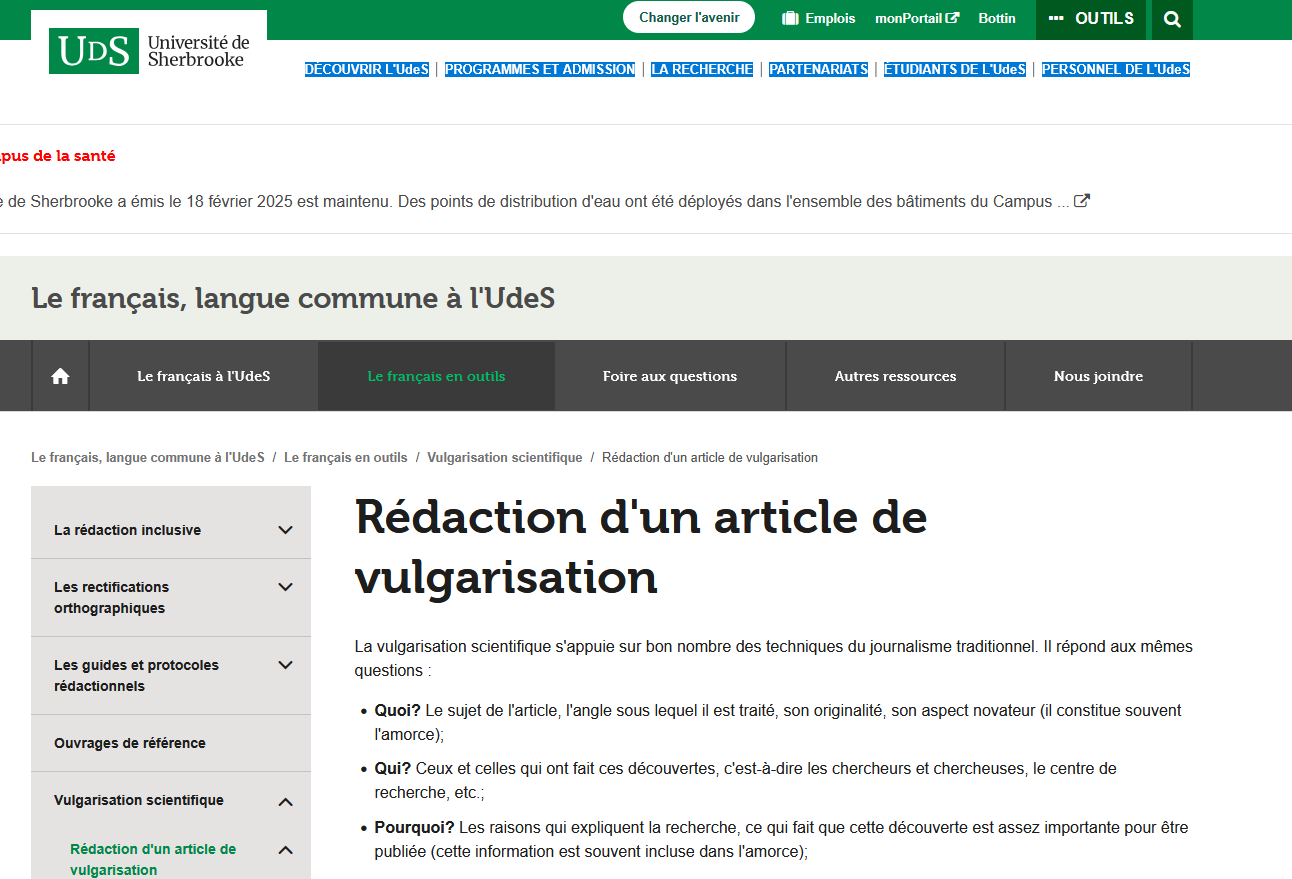Select Autres ressources navigation tab

895,376
